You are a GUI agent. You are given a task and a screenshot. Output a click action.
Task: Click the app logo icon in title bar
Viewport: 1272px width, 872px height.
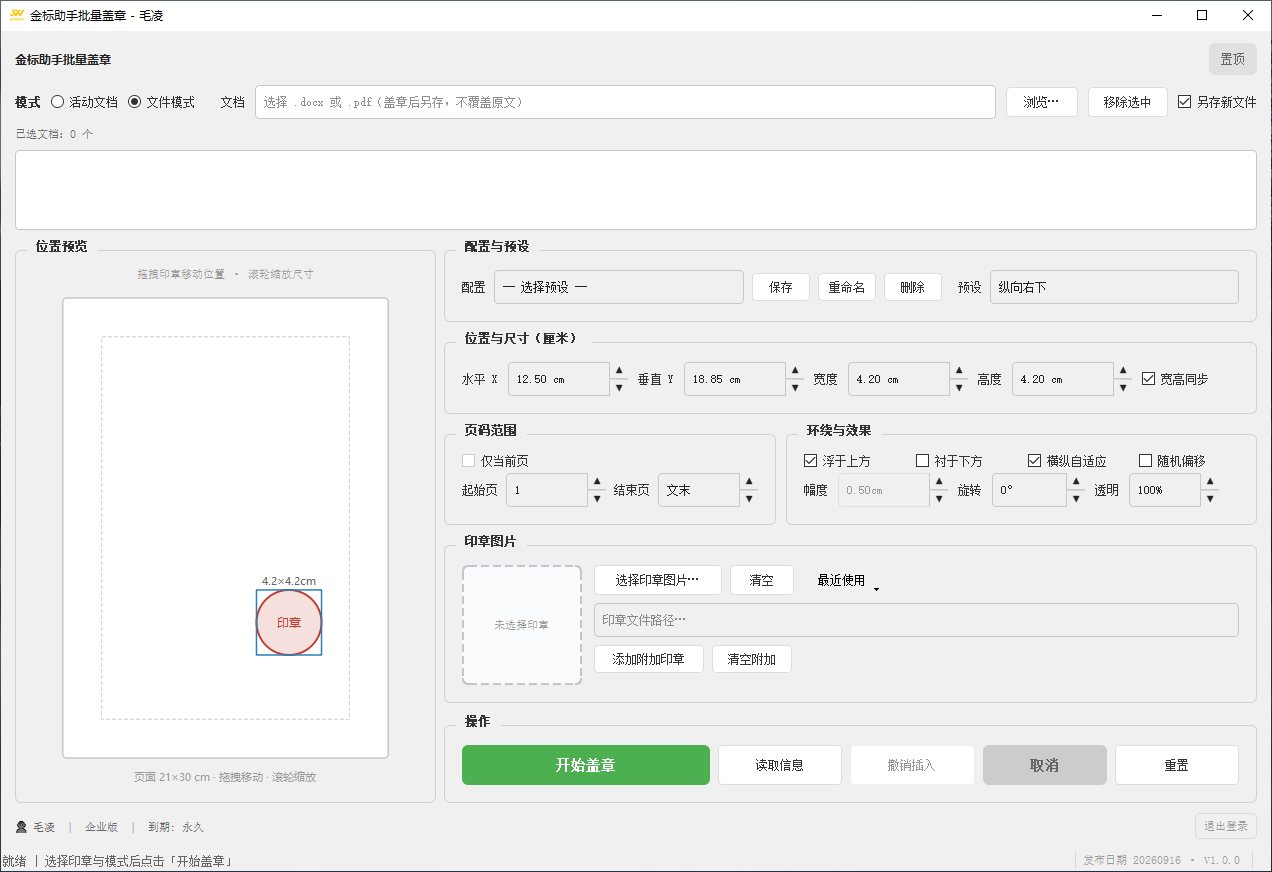coord(15,15)
